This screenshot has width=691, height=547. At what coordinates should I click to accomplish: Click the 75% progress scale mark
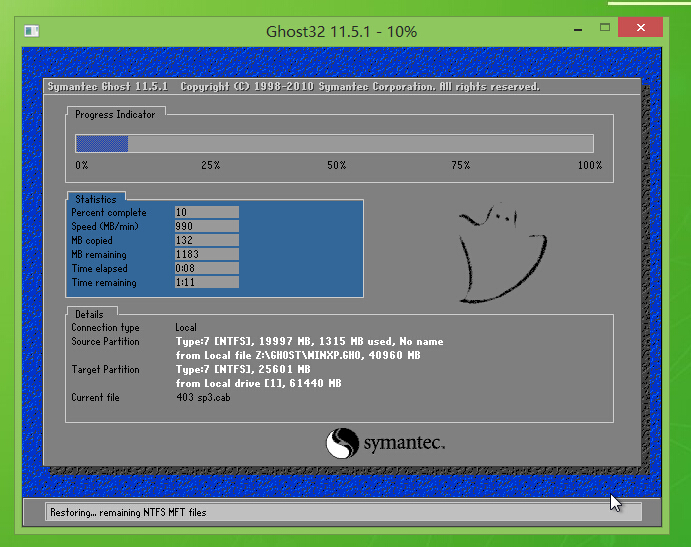(461, 165)
